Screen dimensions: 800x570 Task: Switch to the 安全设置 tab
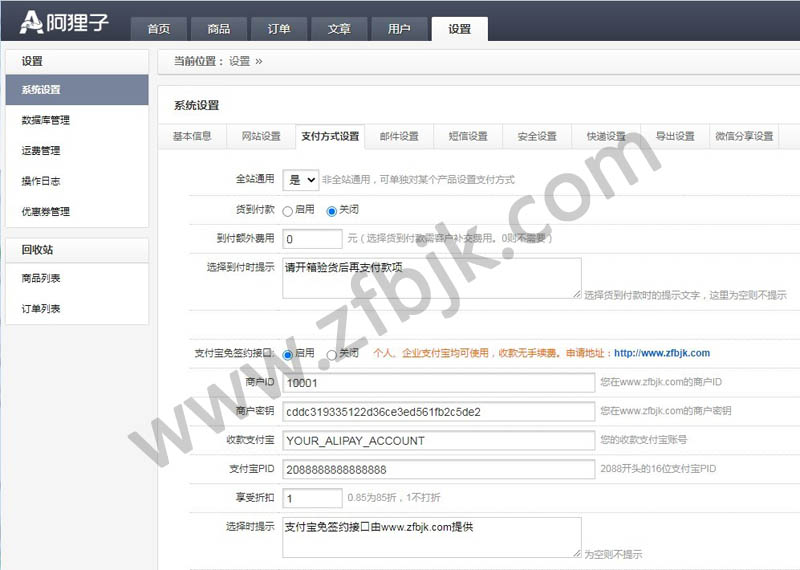[x=537, y=136]
